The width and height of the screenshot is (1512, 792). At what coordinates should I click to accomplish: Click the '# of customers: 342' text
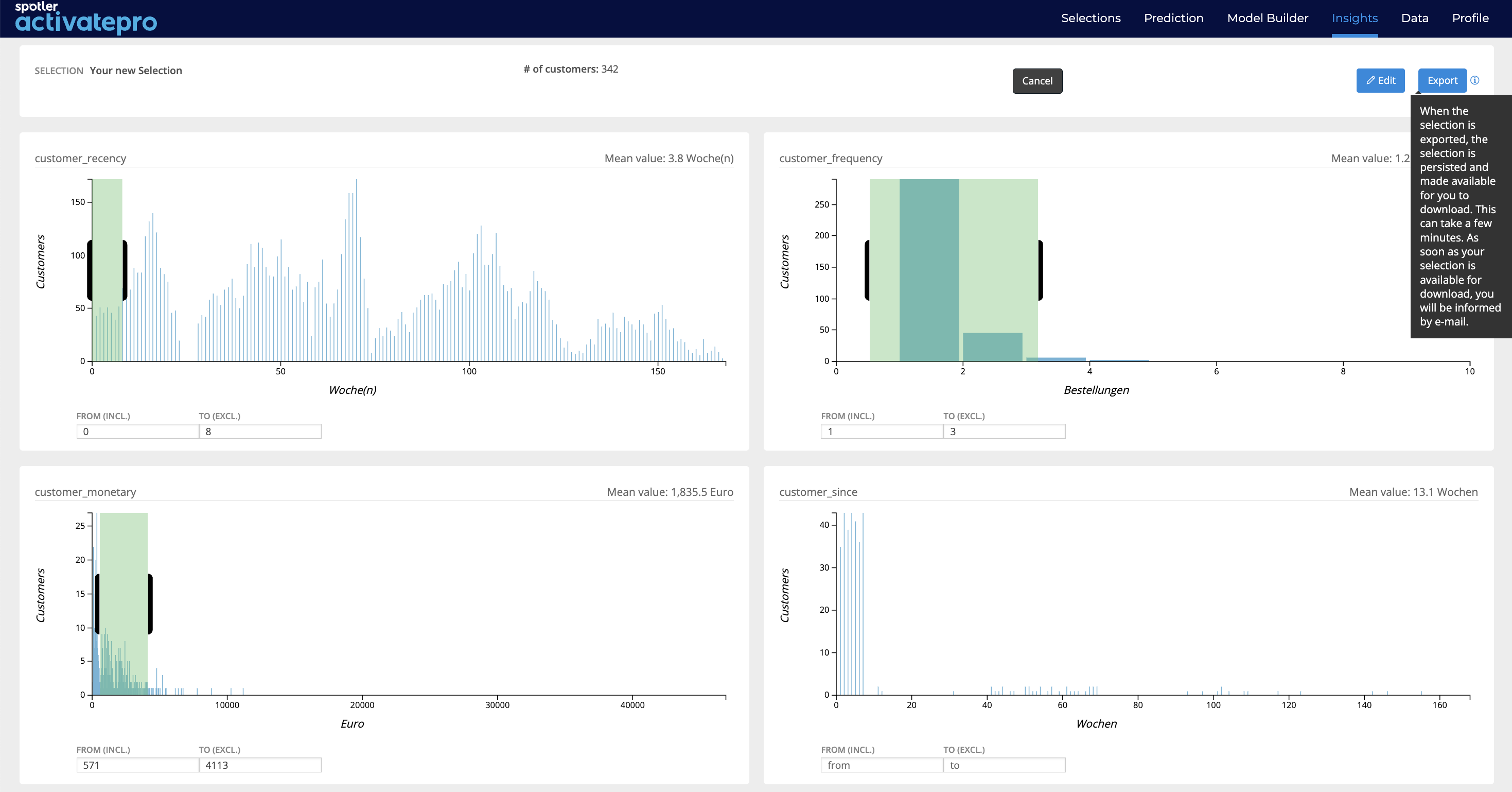[571, 68]
